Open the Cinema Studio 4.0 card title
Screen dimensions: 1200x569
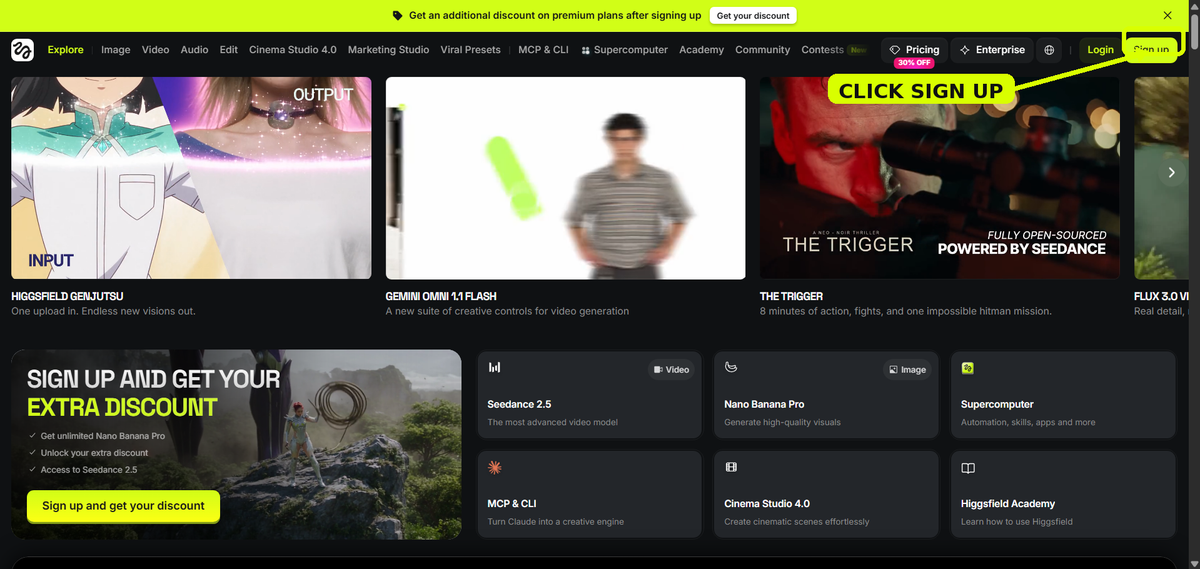(768, 504)
